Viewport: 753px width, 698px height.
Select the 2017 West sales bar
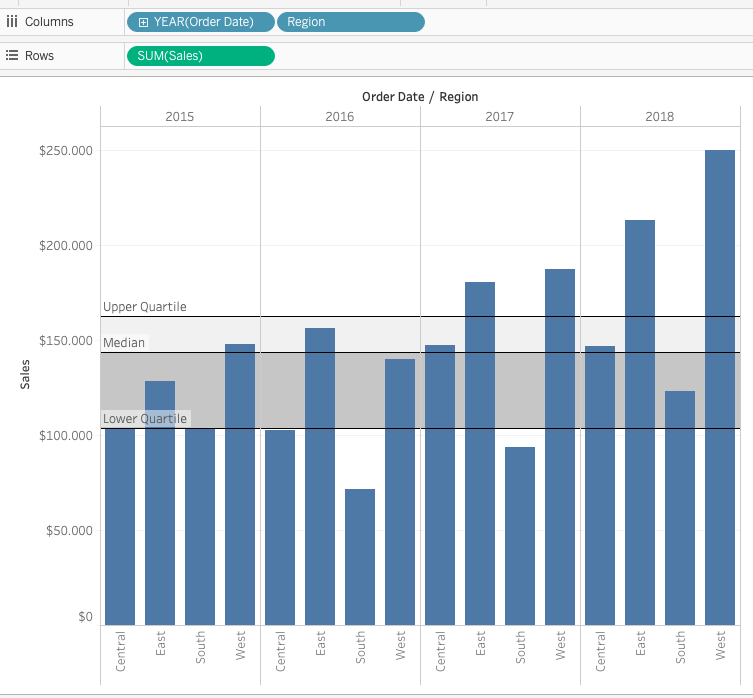pyautogui.click(x=560, y=447)
